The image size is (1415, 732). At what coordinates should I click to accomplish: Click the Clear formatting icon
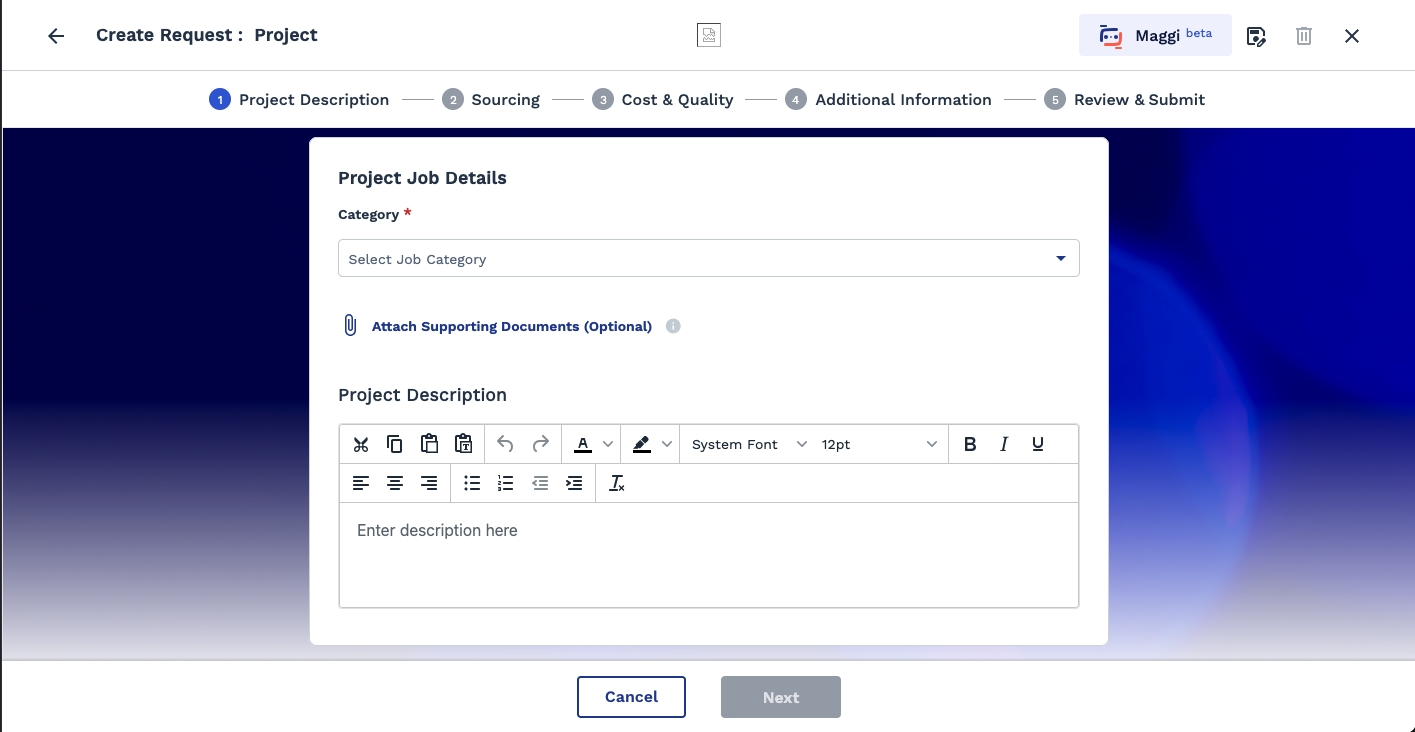(x=617, y=483)
